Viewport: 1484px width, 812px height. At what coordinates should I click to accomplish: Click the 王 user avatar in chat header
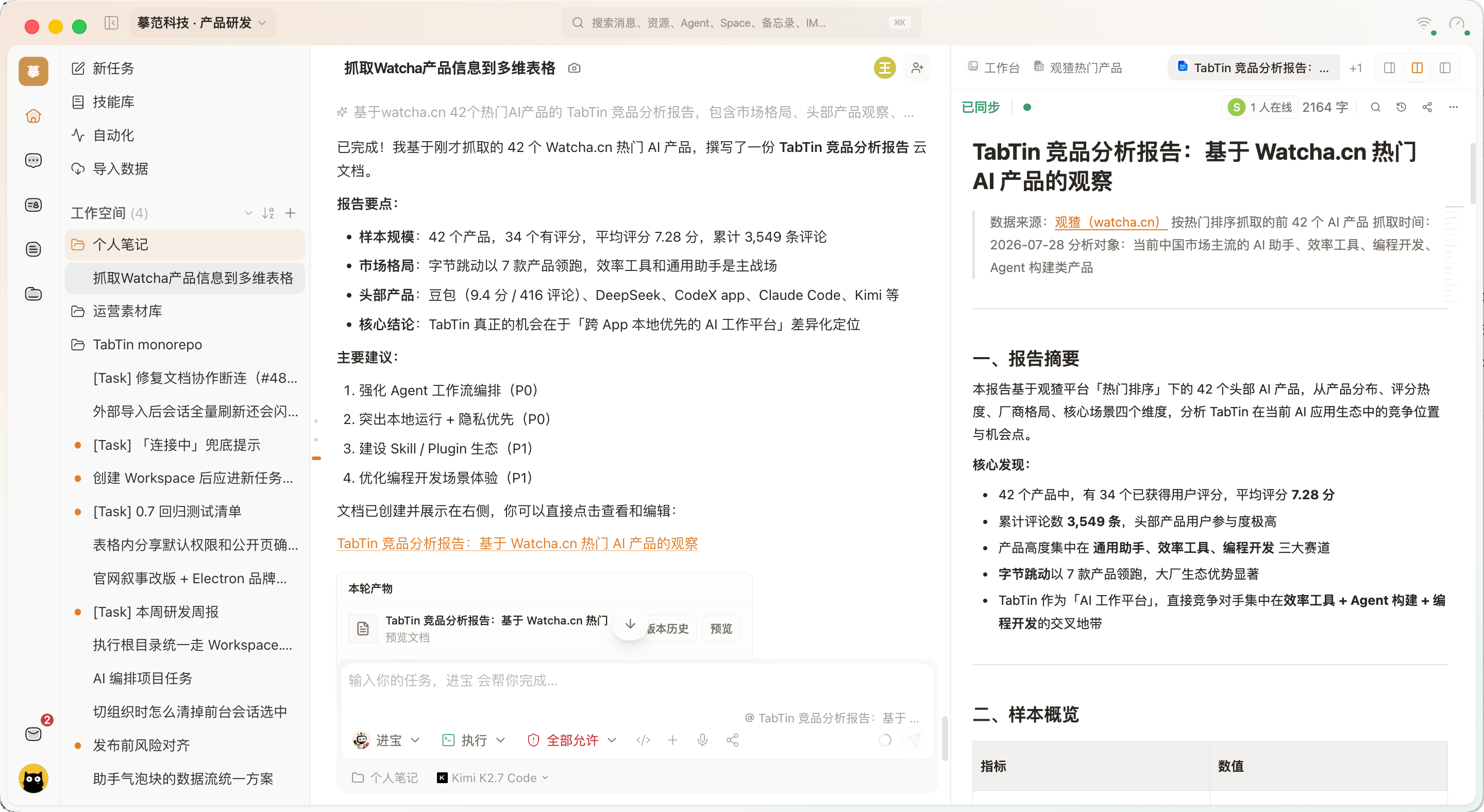(x=885, y=68)
